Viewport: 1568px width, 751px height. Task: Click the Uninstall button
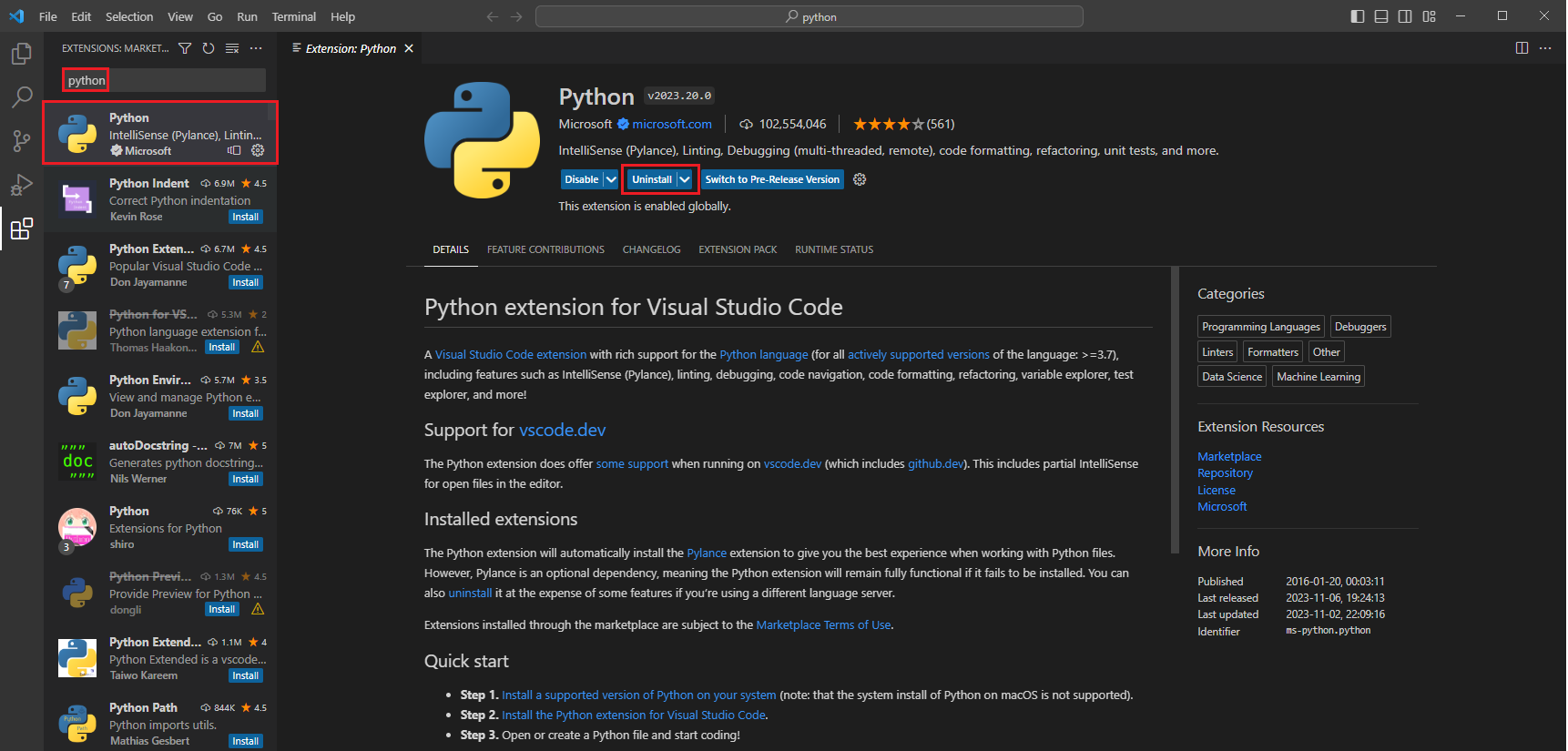tap(652, 179)
